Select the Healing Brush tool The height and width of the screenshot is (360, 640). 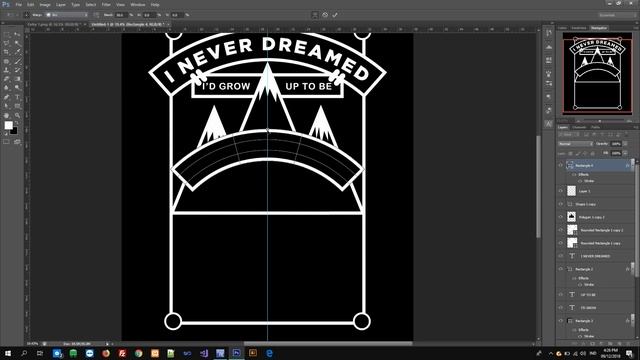click(7, 61)
